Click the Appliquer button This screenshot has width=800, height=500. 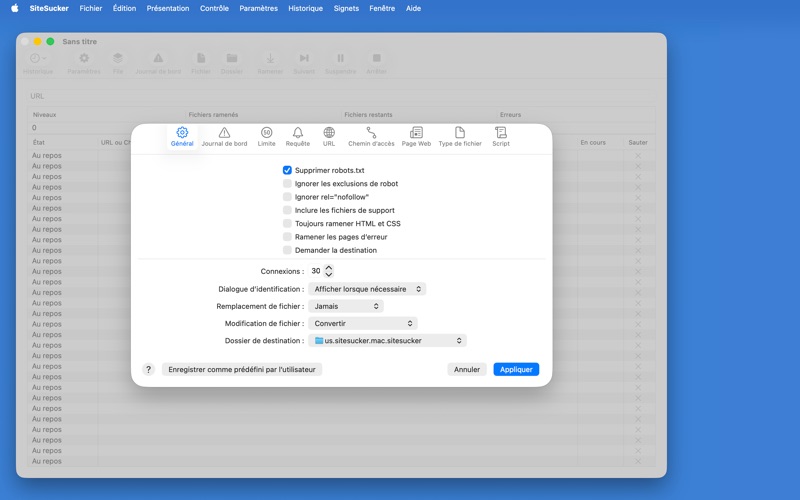tap(516, 369)
